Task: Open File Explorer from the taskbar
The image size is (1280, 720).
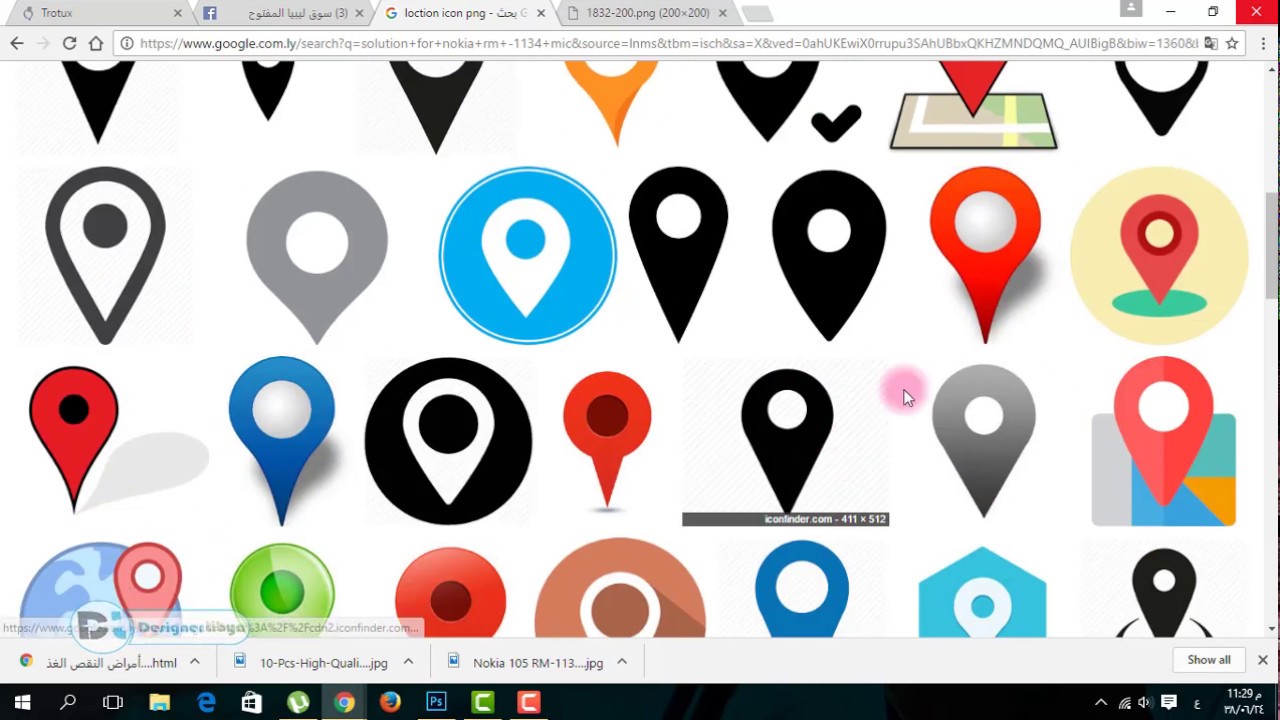Action: (159, 702)
